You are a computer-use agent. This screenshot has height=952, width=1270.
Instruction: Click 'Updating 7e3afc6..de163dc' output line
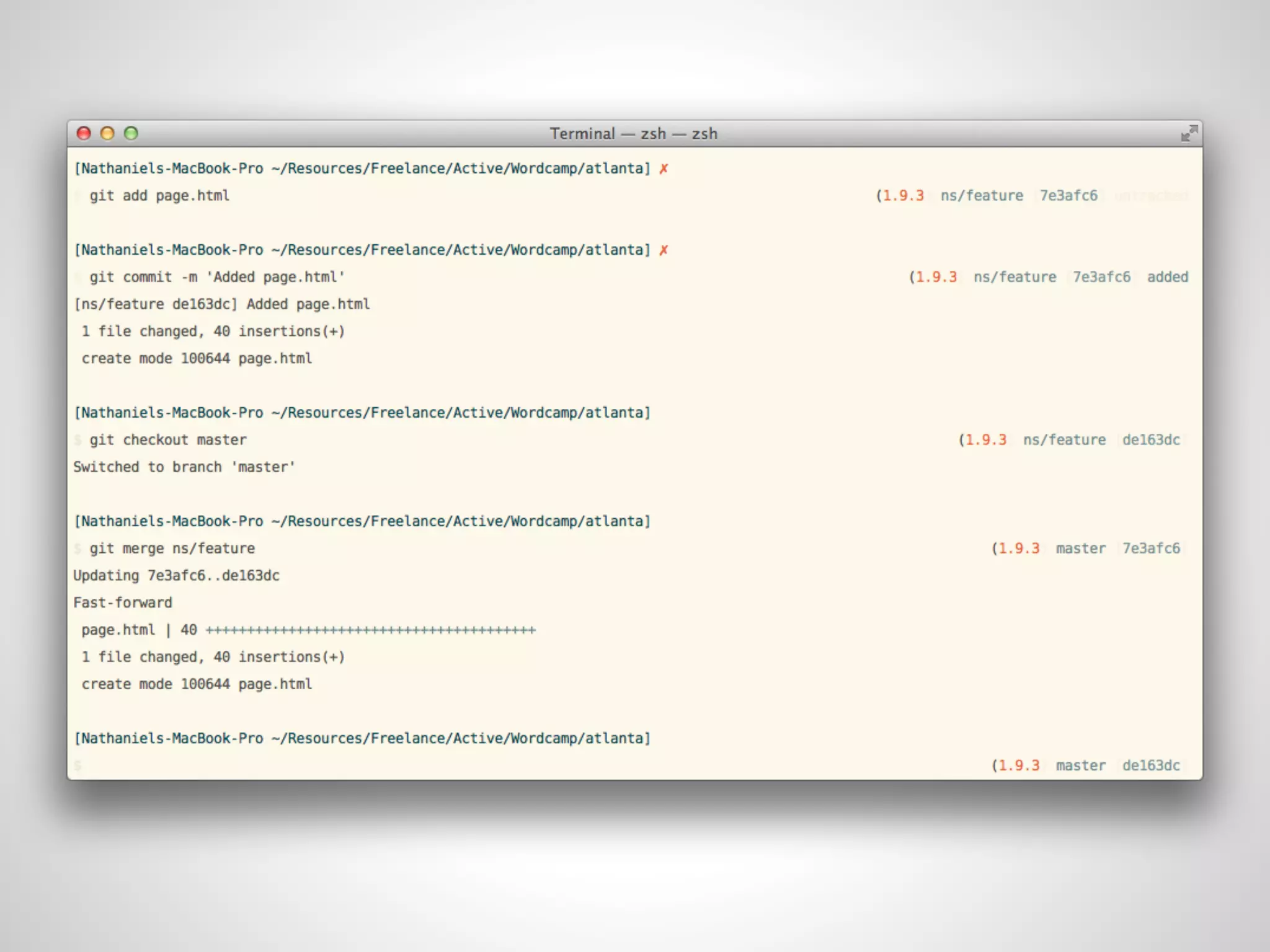(176, 576)
